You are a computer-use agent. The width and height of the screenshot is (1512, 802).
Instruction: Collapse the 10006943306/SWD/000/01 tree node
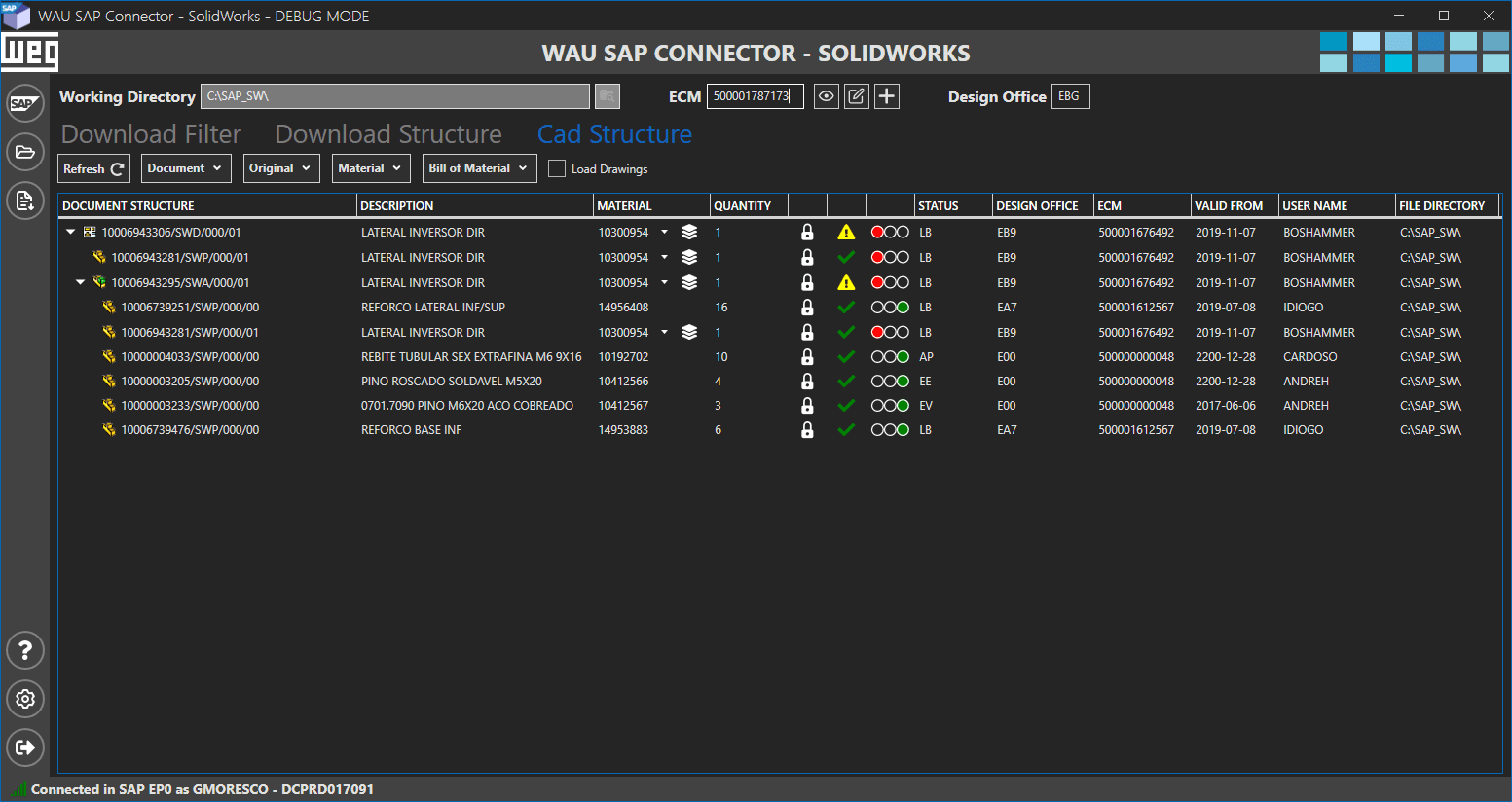[x=70, y=232]
